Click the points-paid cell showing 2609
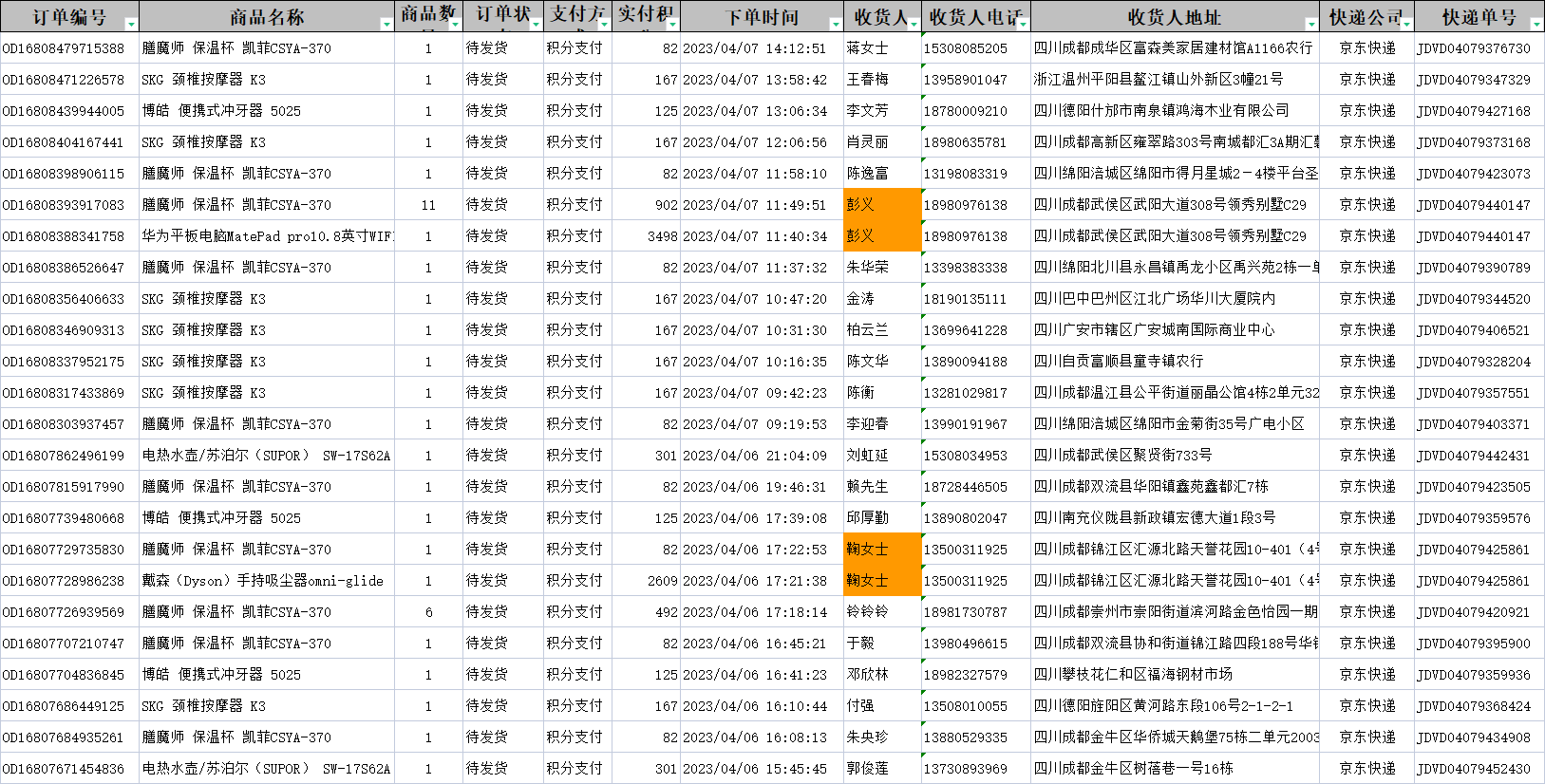This screenshot has height=784, width=1545. click(x=647, y=580)
